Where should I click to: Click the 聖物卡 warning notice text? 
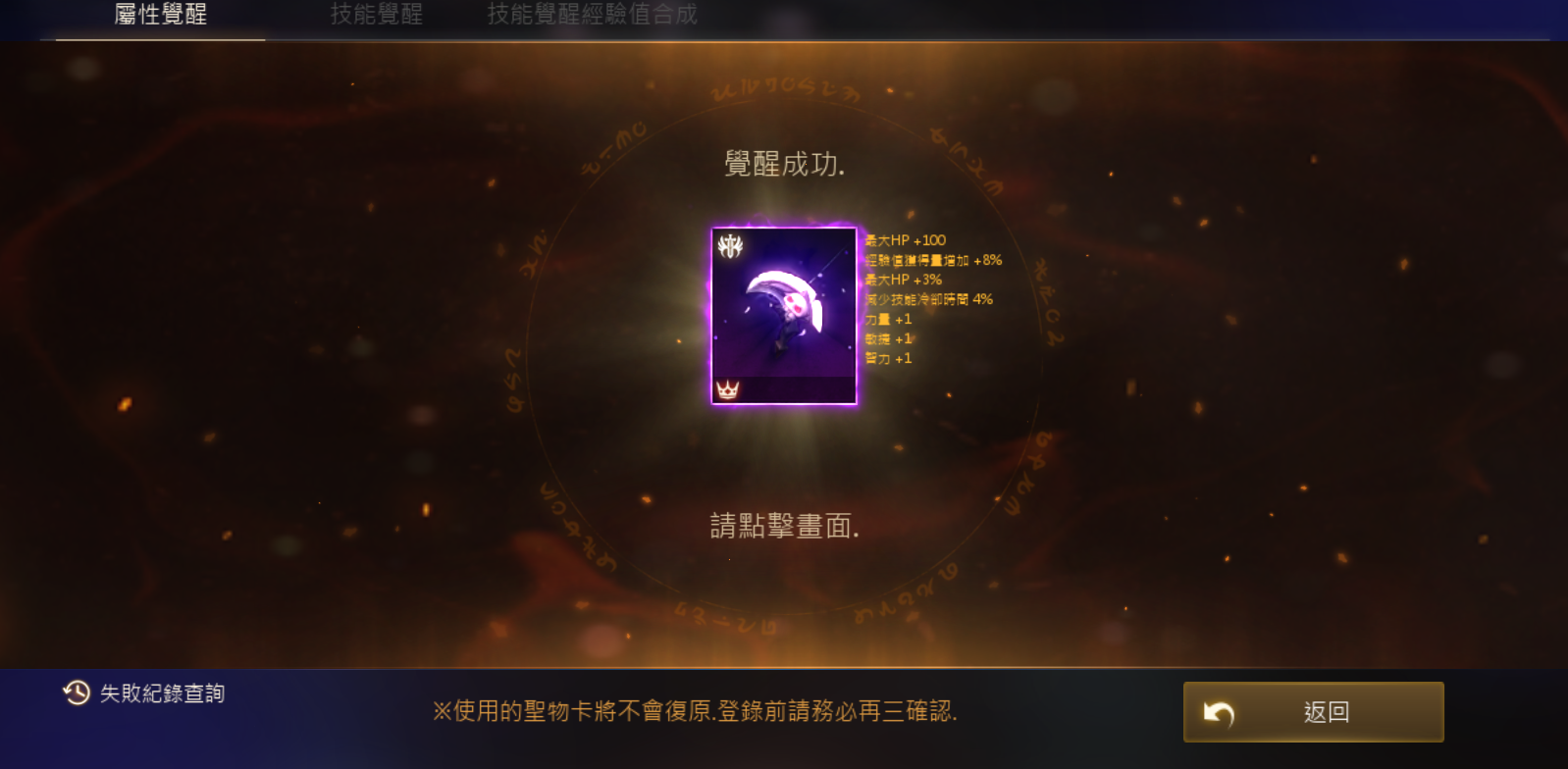pos(695,711)
